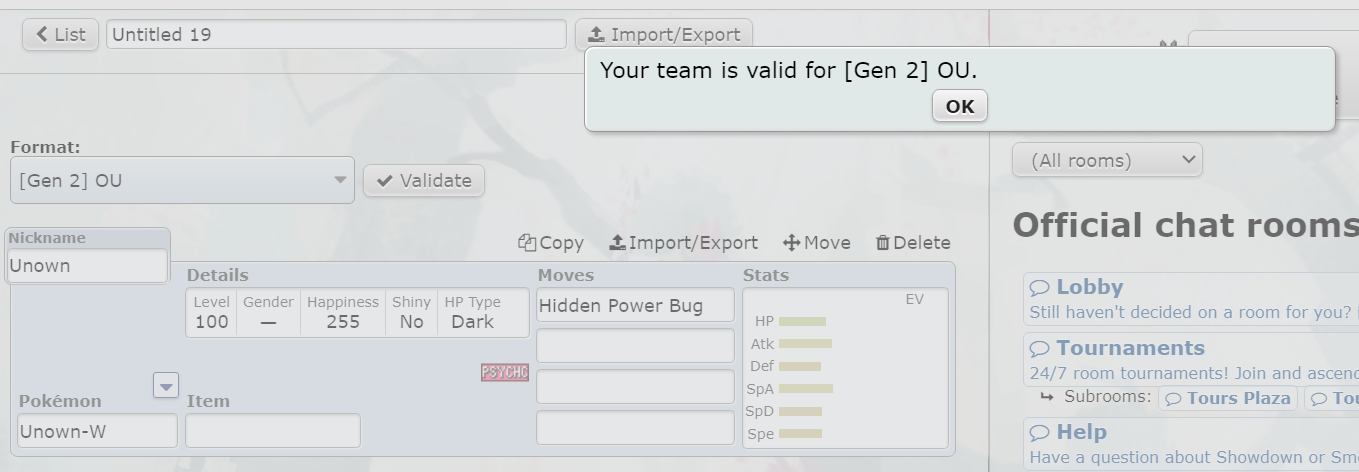Open the [Gen 2] OU format dropdown
Screen dimensions: 1359x472
coord(182,181)
